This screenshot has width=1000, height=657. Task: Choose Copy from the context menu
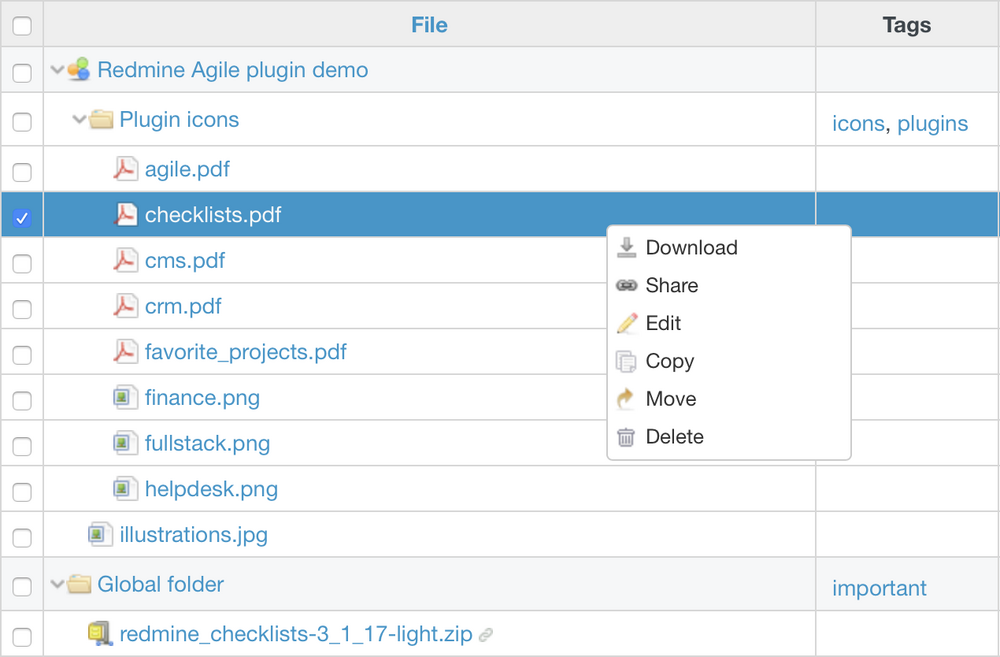tap(669, 361)
